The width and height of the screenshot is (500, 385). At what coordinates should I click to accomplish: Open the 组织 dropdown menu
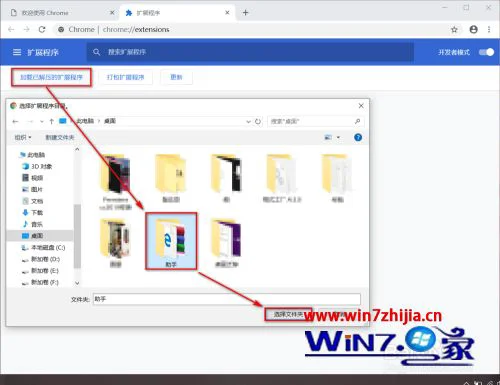pyautogui.click(x=23, y=137)
